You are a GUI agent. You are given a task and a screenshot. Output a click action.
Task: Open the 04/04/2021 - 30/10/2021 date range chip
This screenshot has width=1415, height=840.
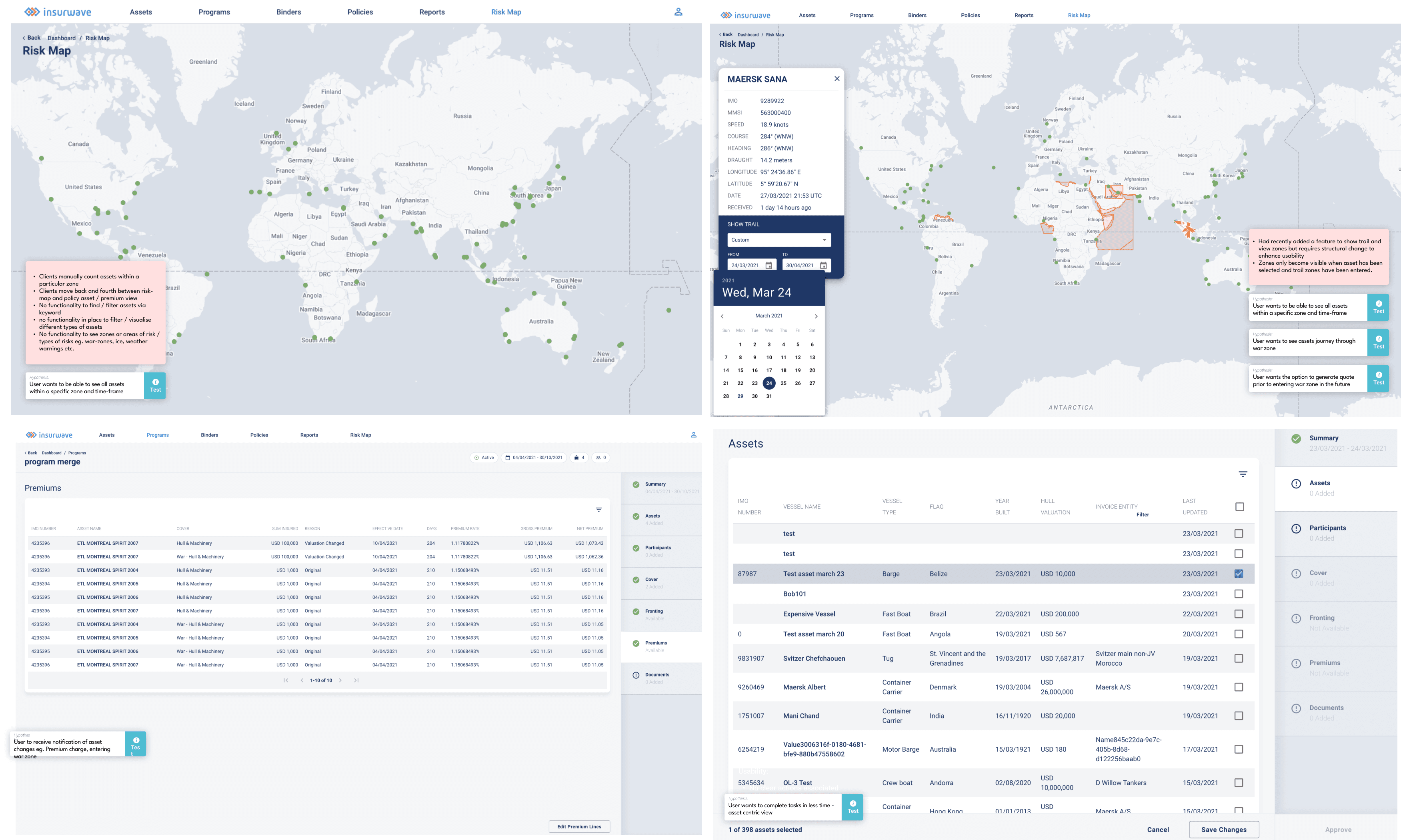pos(534,457)
